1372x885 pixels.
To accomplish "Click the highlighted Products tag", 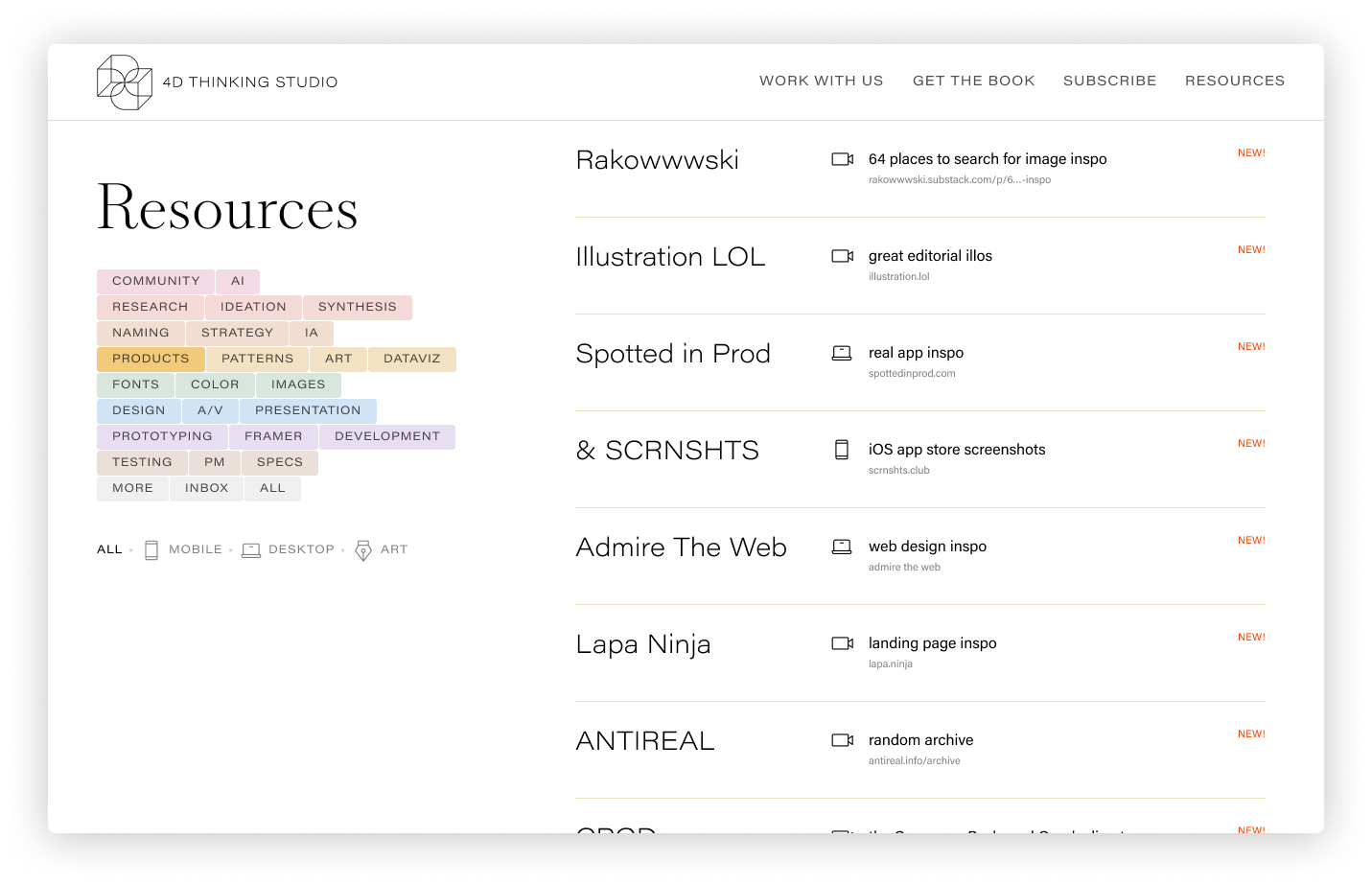I will pos(151,359).
